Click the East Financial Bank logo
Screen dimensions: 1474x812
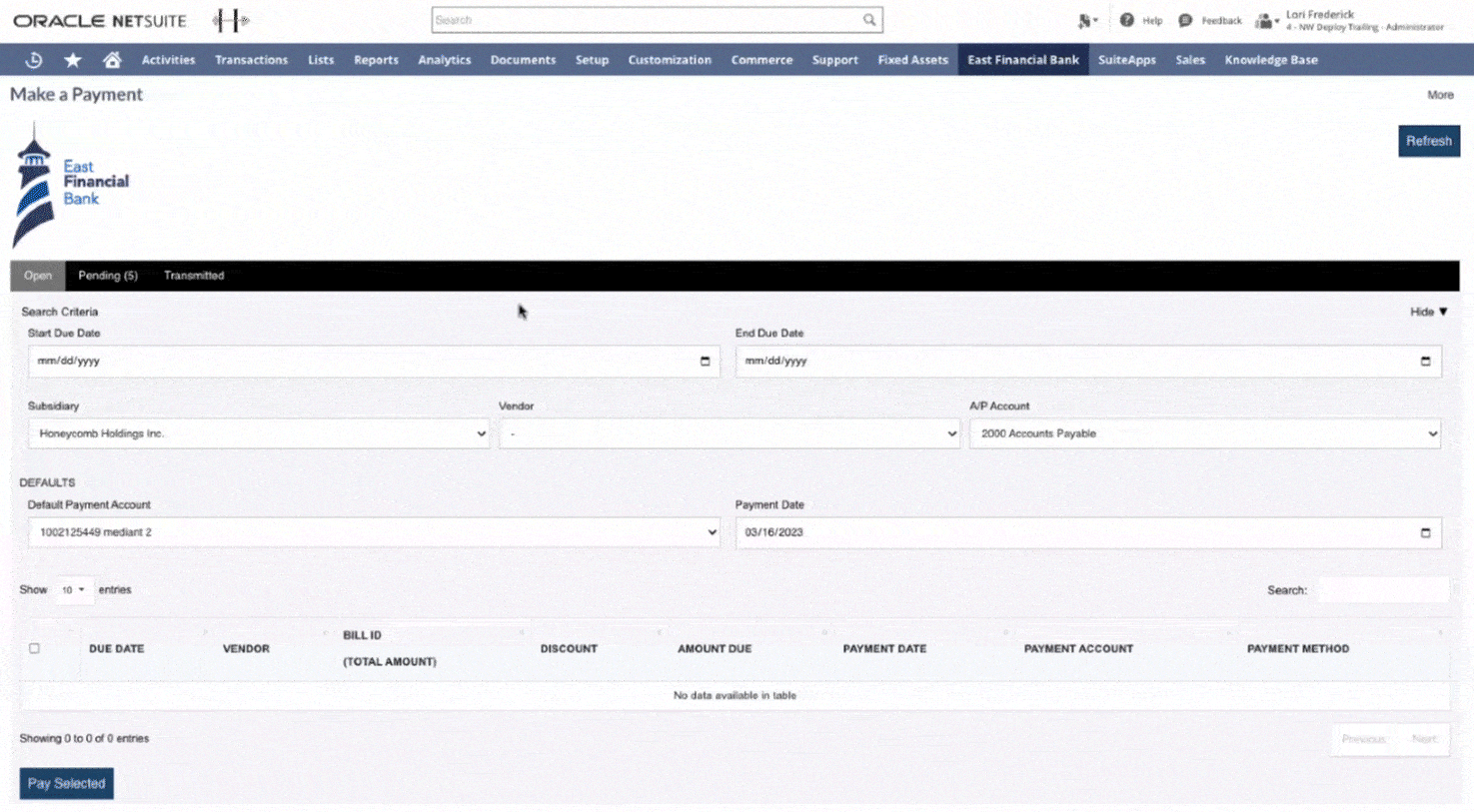(70, 185)
